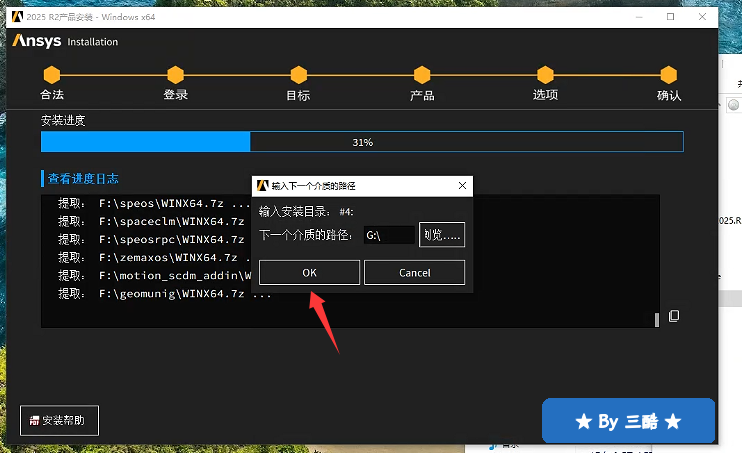
Task: Select log line F:\zemaxos\WINX64.7z
Action: point(154,258)
